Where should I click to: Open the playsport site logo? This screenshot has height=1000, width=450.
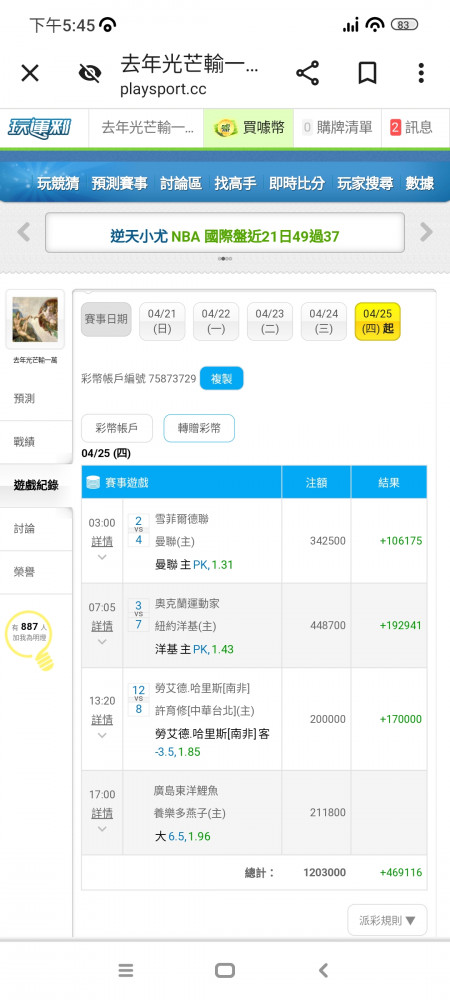[x=40, y=128]
